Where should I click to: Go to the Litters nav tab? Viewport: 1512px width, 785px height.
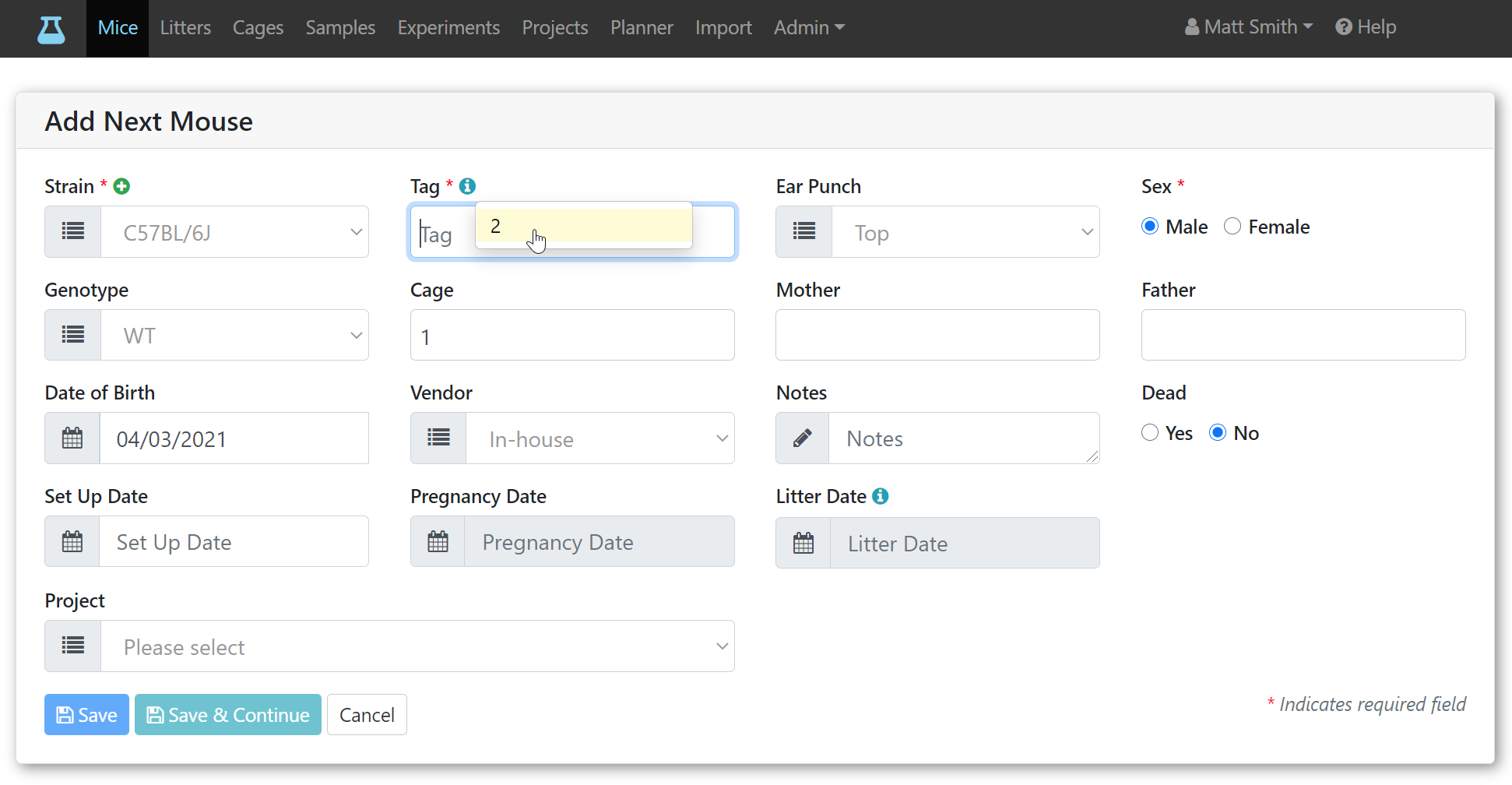(185, 28)
